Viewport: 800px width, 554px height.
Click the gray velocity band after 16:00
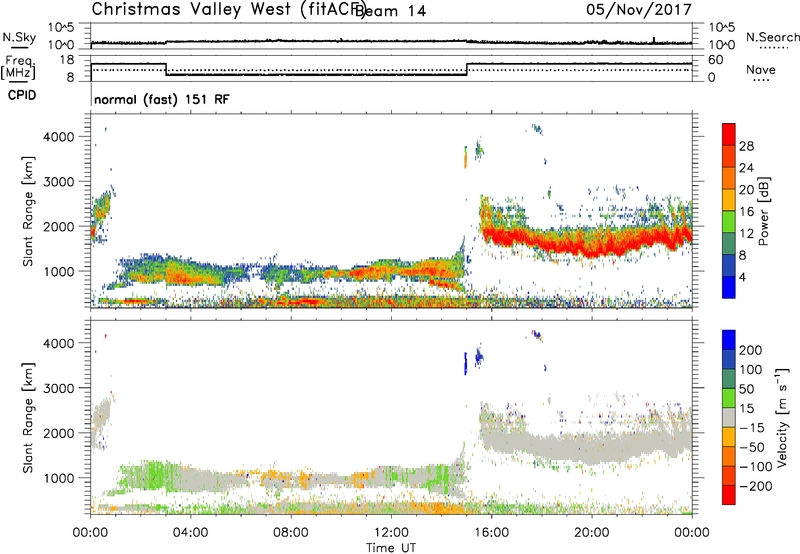coord(587,446)
